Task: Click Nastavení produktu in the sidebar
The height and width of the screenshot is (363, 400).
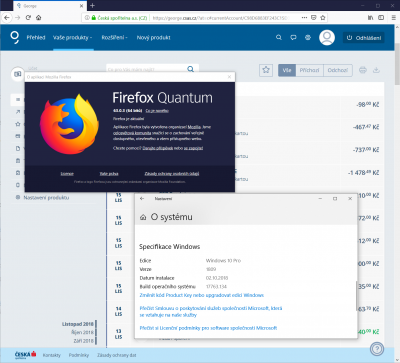Action: click(x=46, y=198)
